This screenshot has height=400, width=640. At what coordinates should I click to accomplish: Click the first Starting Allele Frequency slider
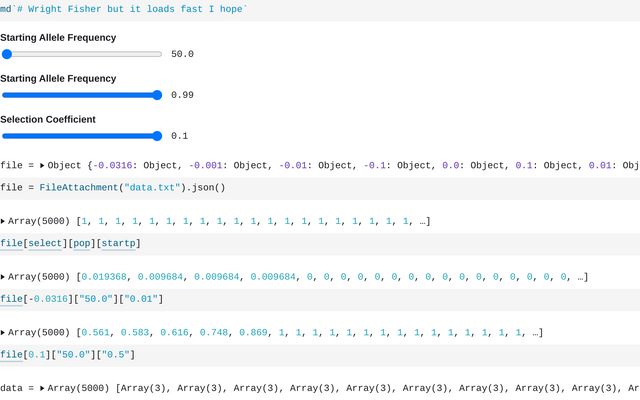point(82,55)
